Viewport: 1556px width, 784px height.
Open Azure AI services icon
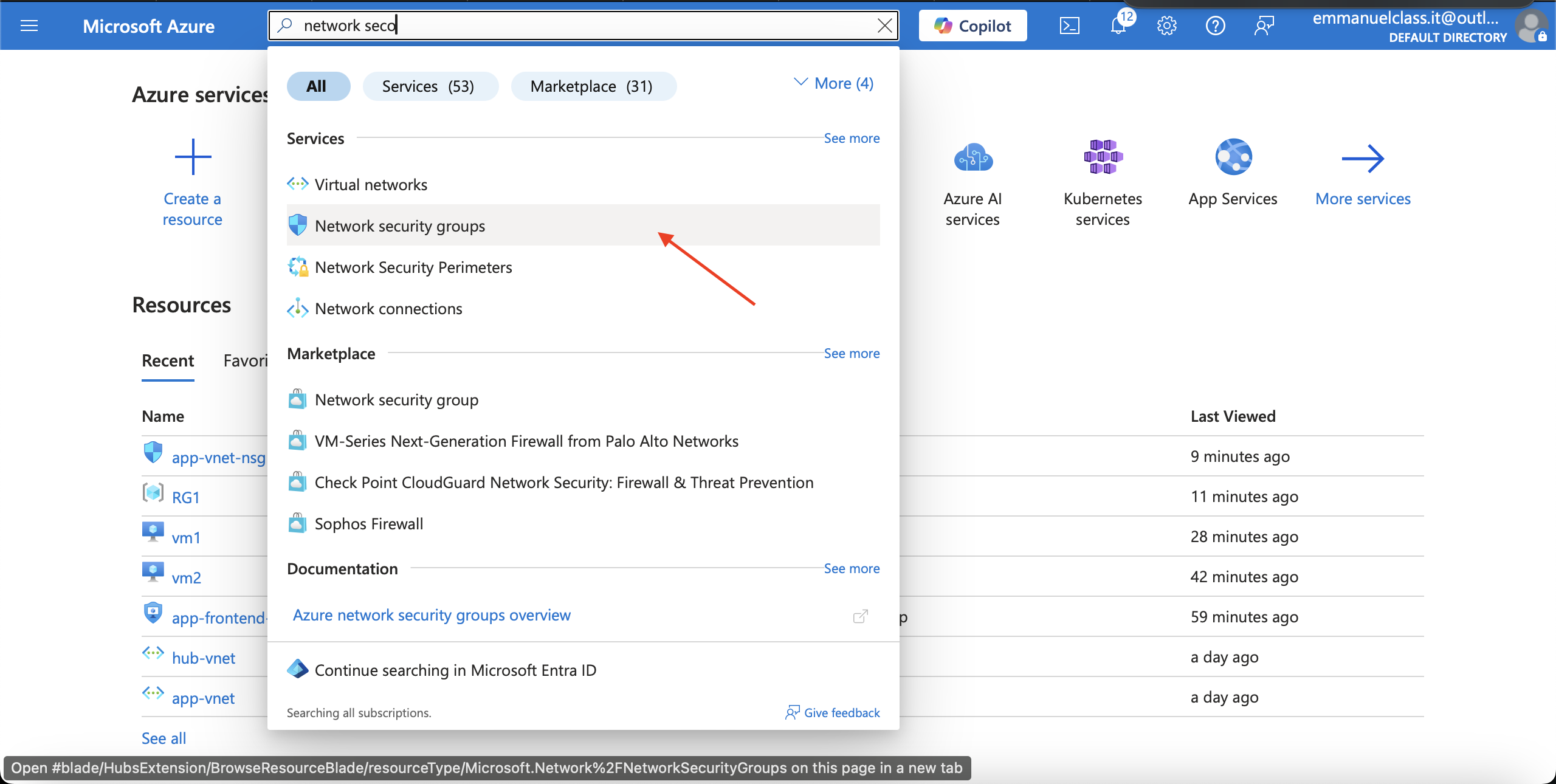(973, 157)
